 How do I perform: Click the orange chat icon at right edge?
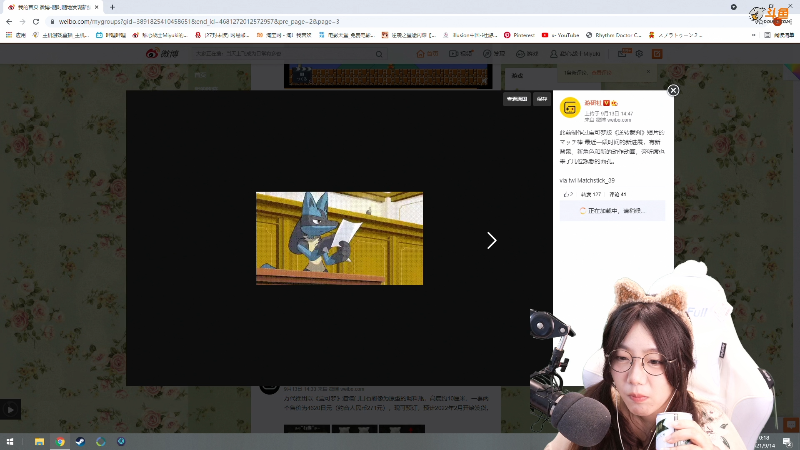pyautogui.click(x=791, y=424)
